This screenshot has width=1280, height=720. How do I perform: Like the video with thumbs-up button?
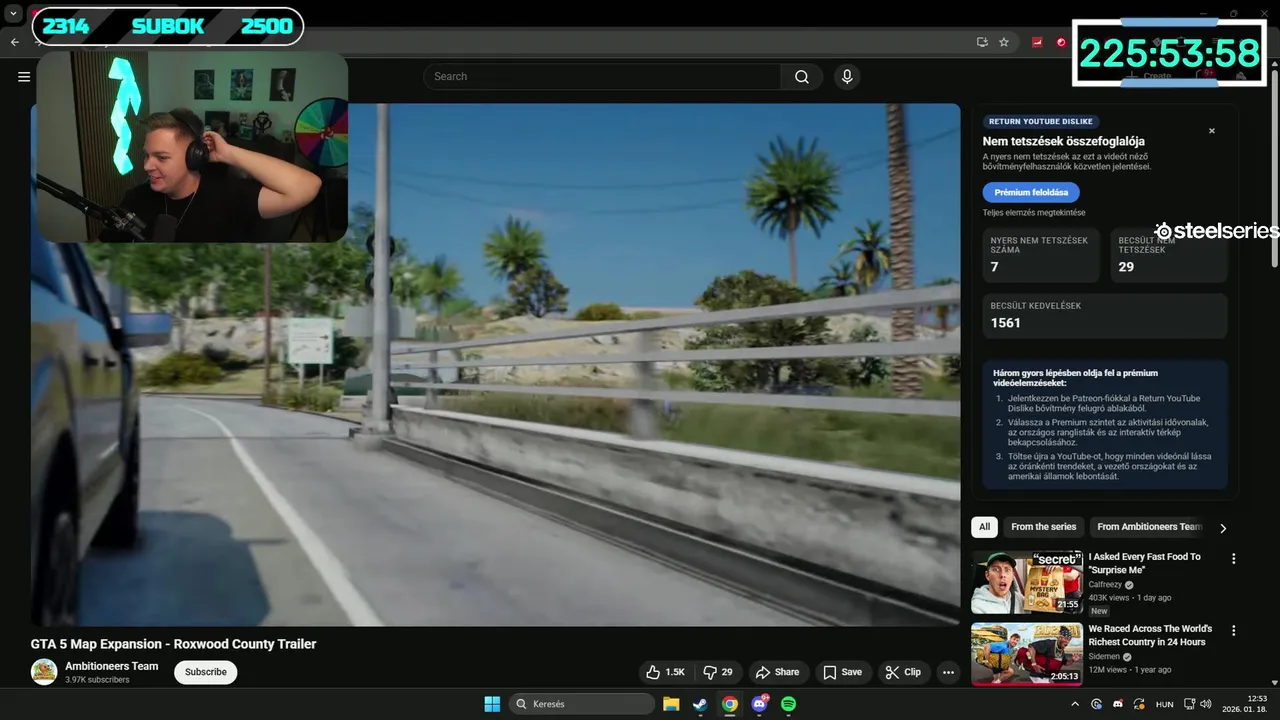[x=666, y=672]
